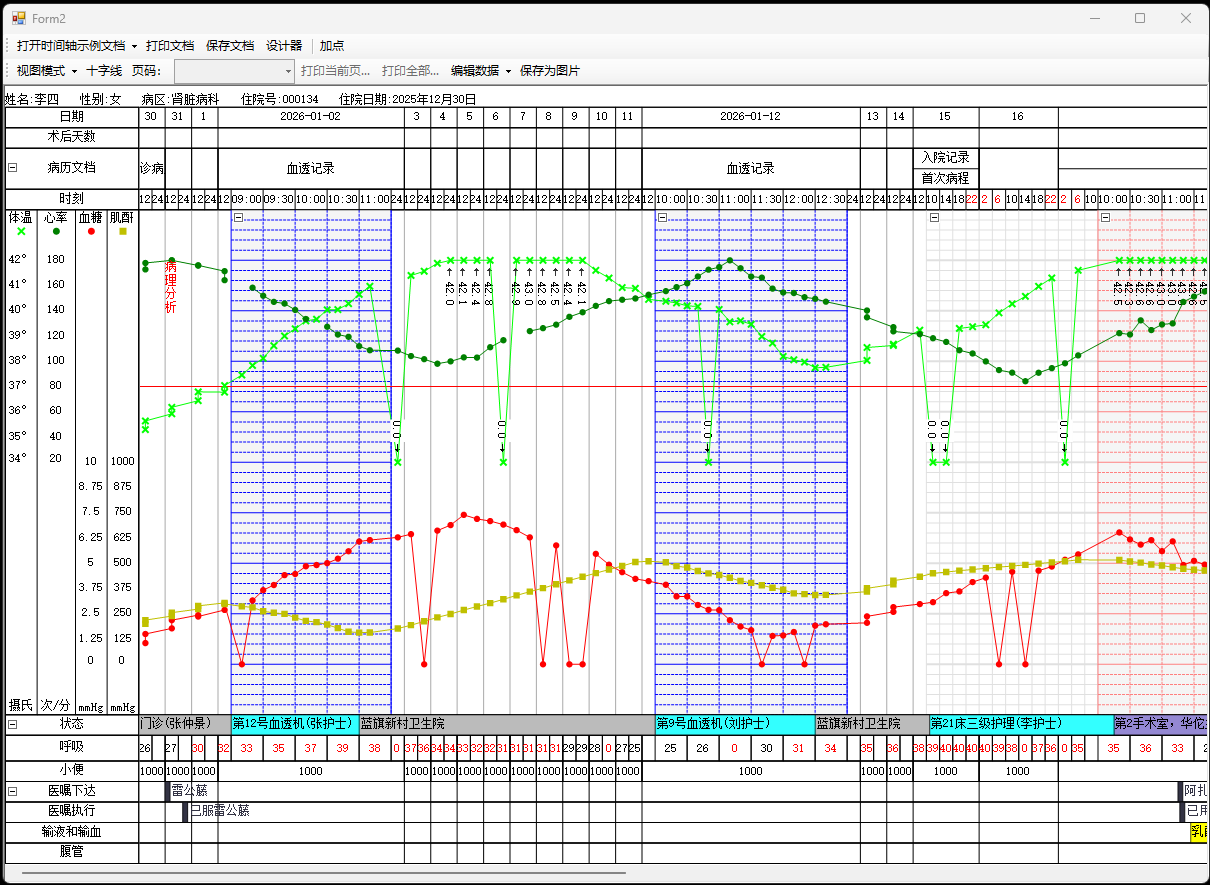Click the red 病理分析 annotation marker
The width and height of the screenshot is (1210, 885).
pyautogui.click(x=171, y=287)
